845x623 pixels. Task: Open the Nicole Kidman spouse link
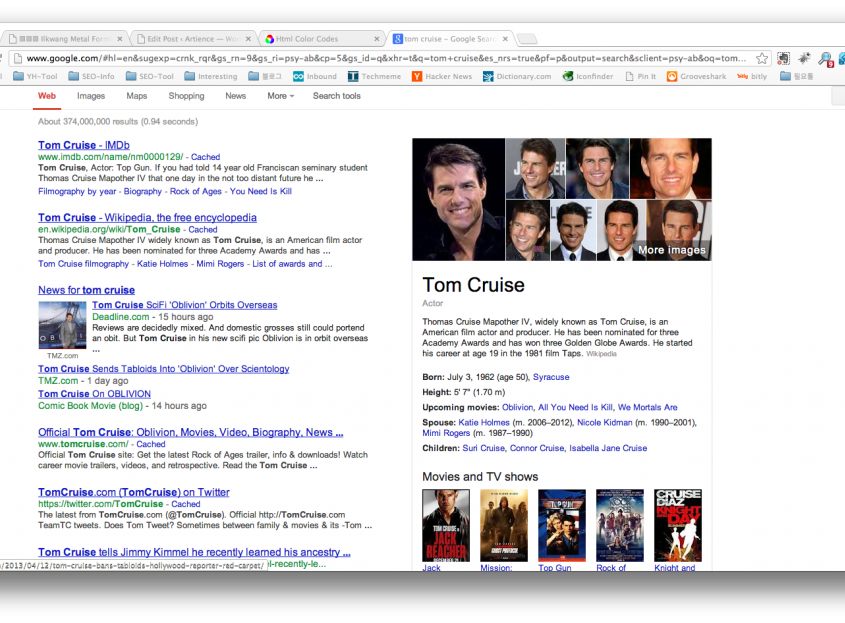[605, 423]
